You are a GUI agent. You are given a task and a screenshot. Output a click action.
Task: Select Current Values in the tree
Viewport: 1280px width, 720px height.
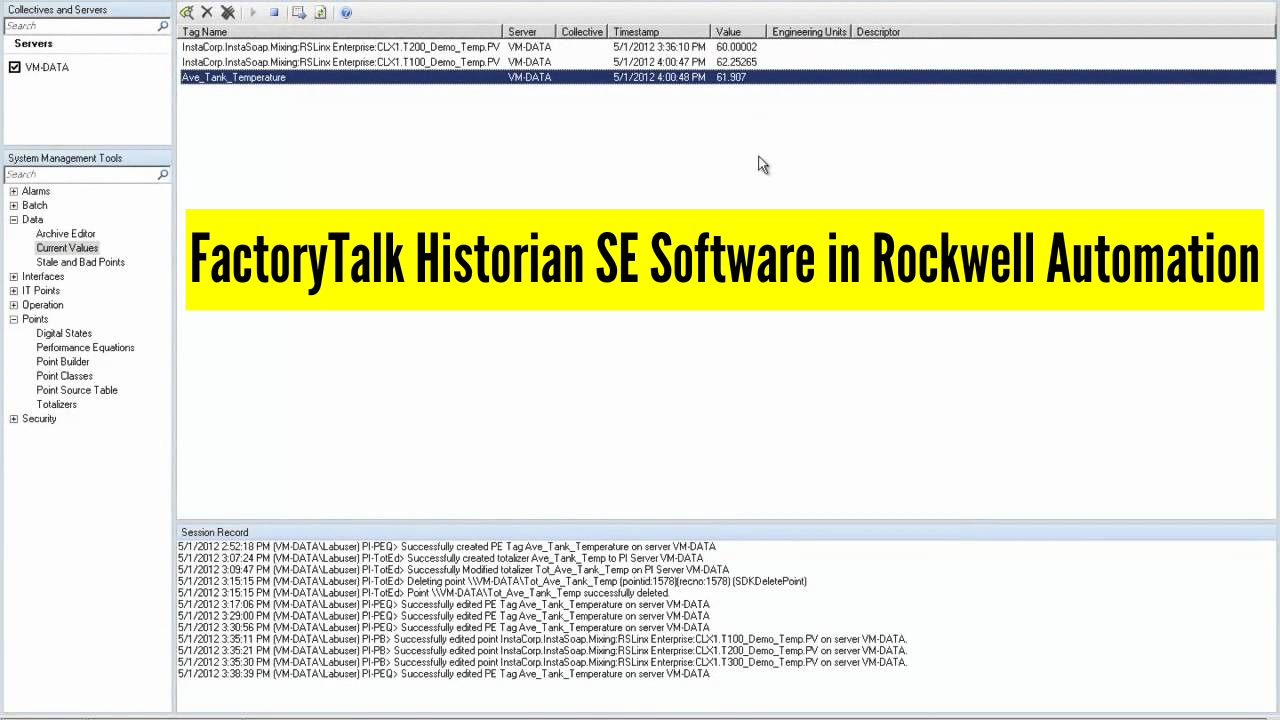point(67,248)
